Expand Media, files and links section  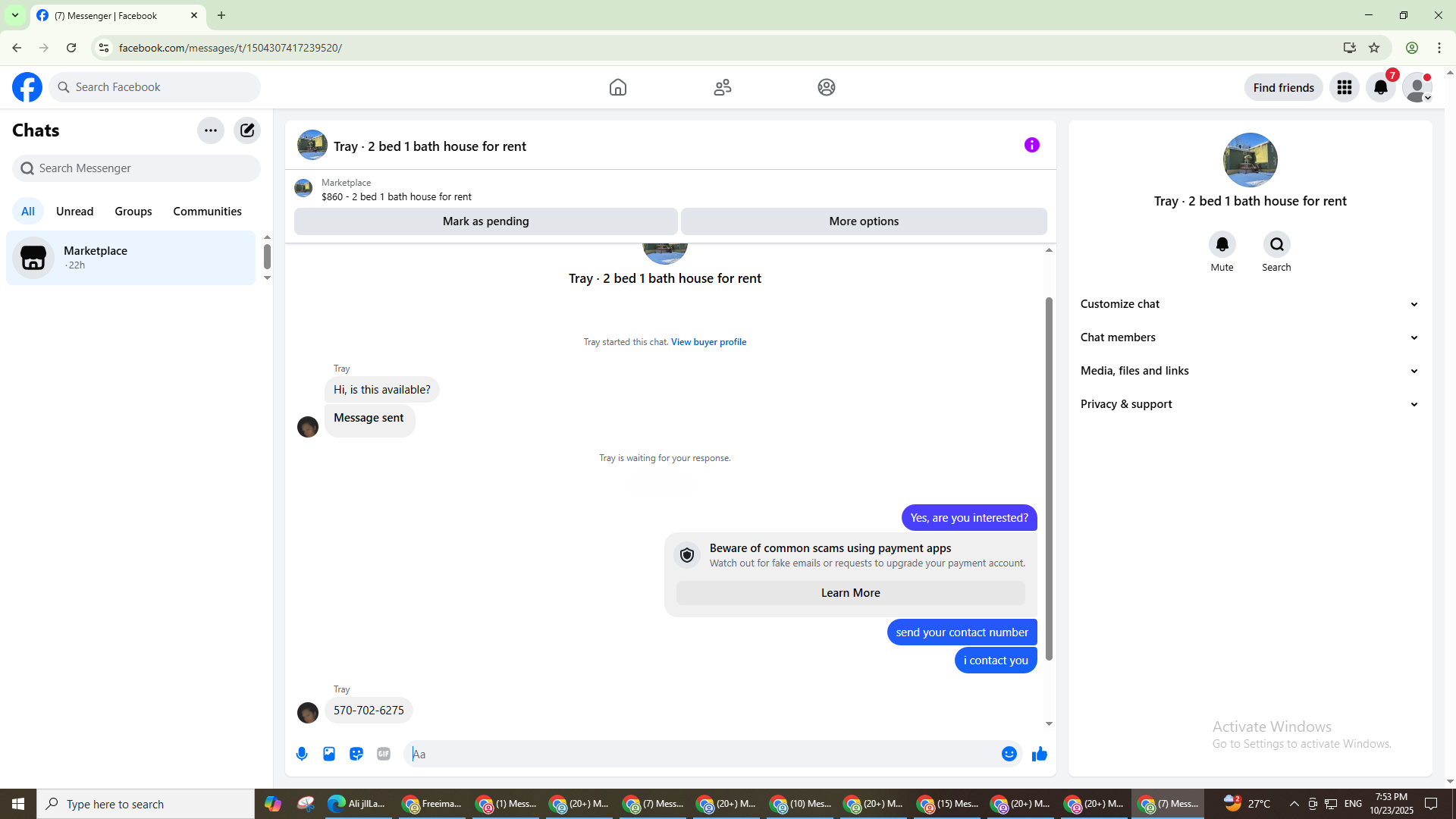(x=1249, y=371)
